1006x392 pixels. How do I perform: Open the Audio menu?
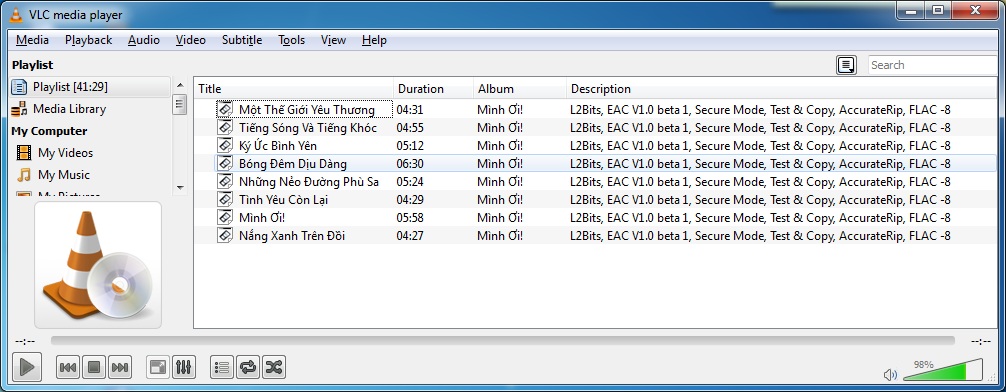pyautogui.click(x=144, y=40)
